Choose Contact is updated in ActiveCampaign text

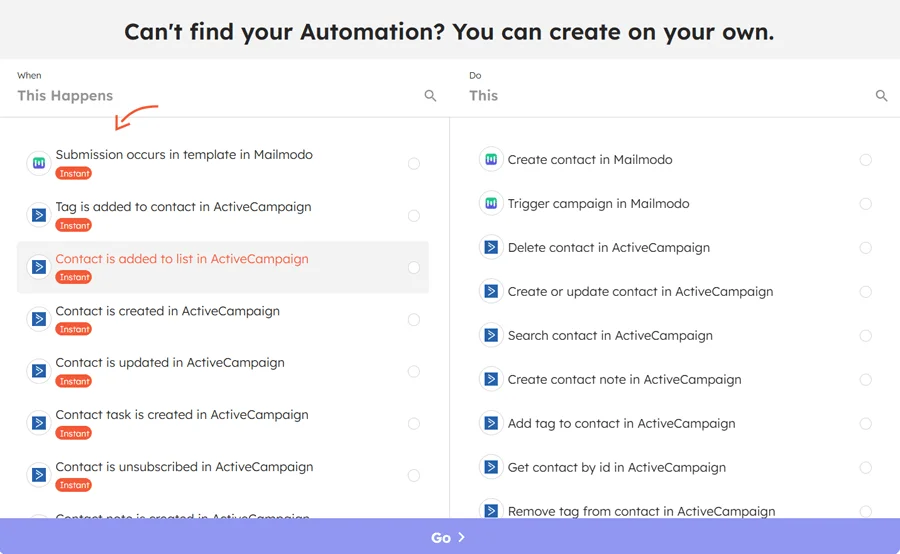[170, 363]
